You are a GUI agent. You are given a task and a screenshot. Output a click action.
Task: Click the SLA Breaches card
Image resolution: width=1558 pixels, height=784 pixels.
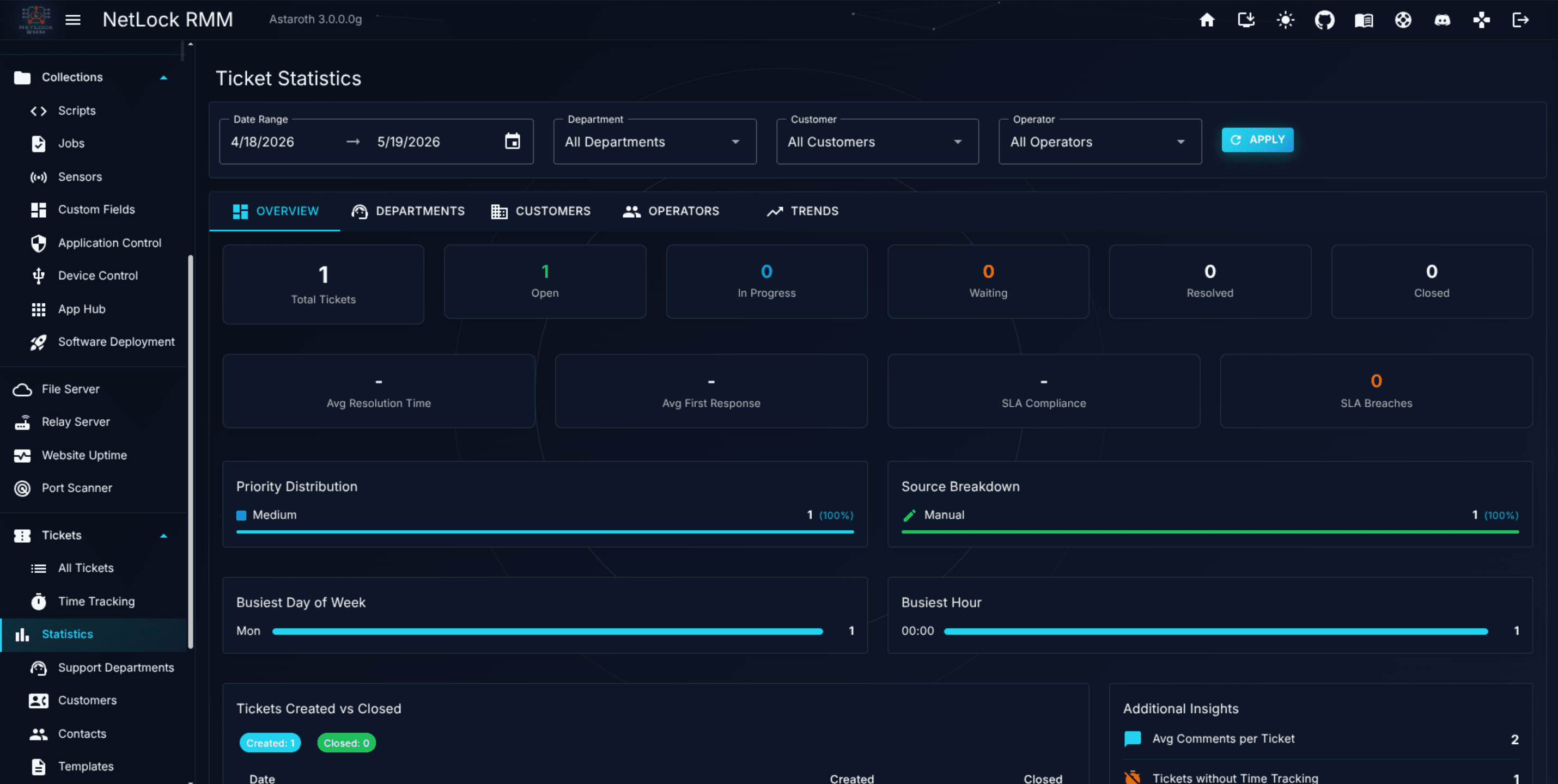point(1376,391)
